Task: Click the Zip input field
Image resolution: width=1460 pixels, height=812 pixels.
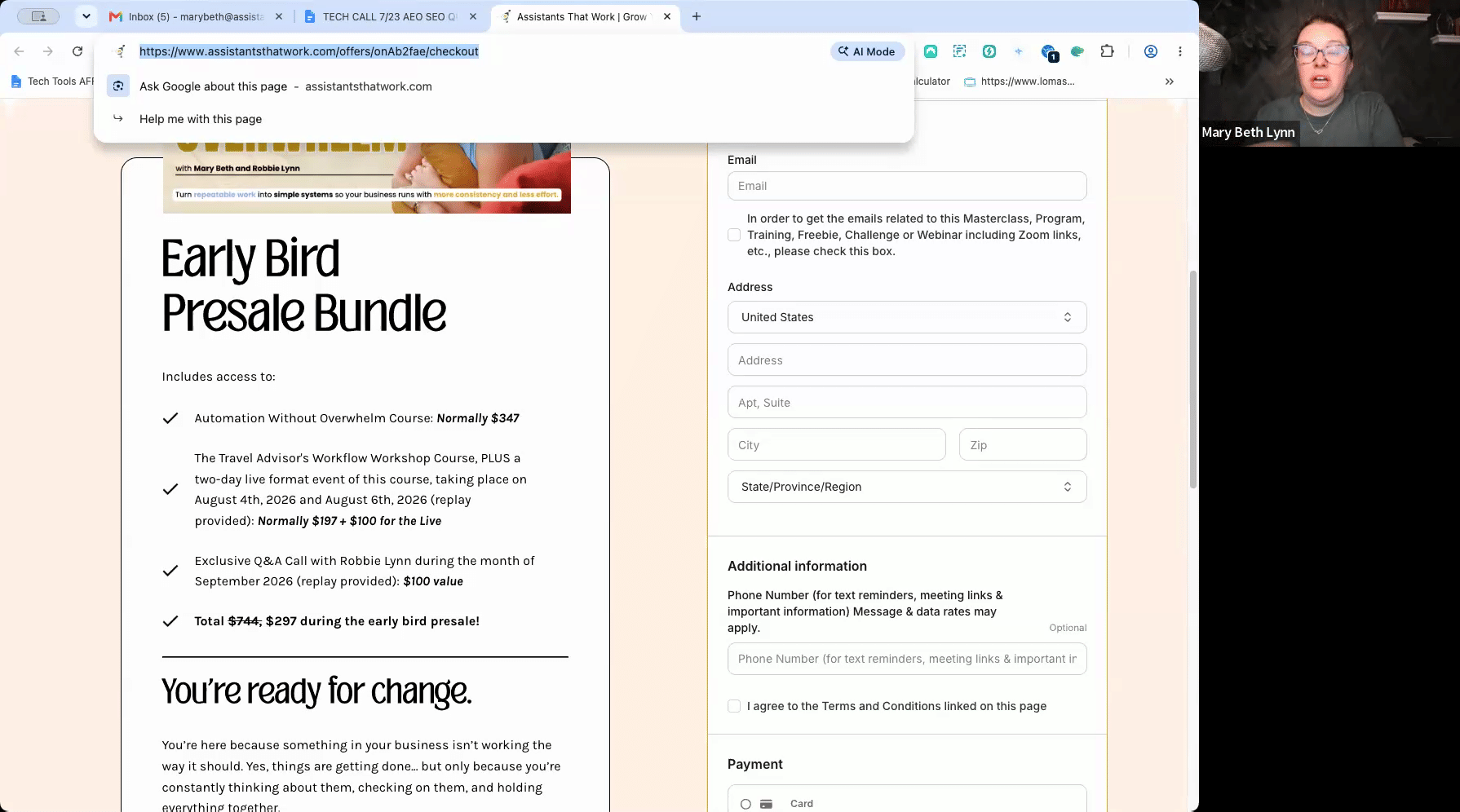Action: (1023, 445)
